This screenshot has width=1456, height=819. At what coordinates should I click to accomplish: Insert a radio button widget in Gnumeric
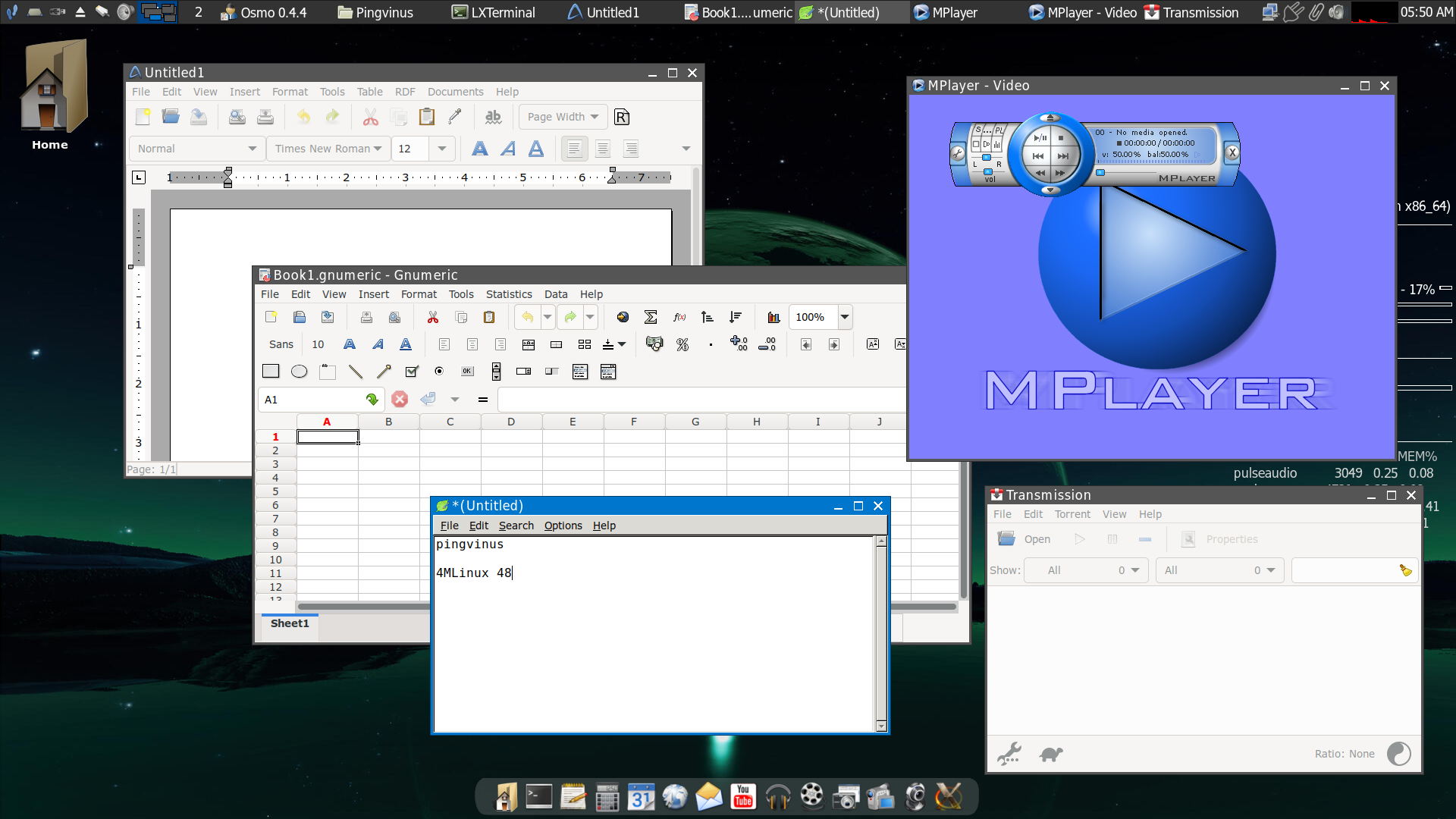click(439, 372)
